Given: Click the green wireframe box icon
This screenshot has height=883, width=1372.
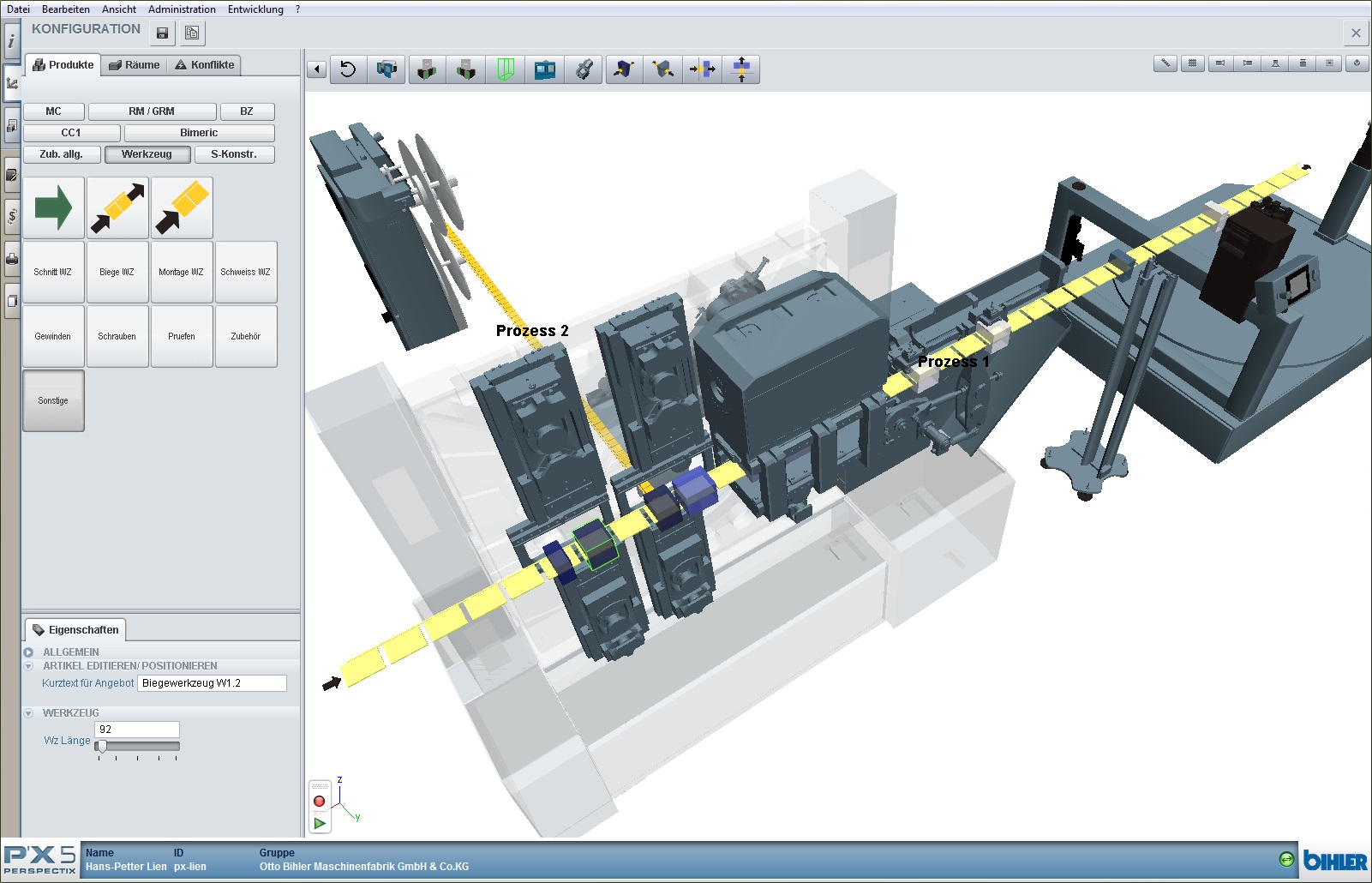Looking at the screenshot, I should [505, 69].
